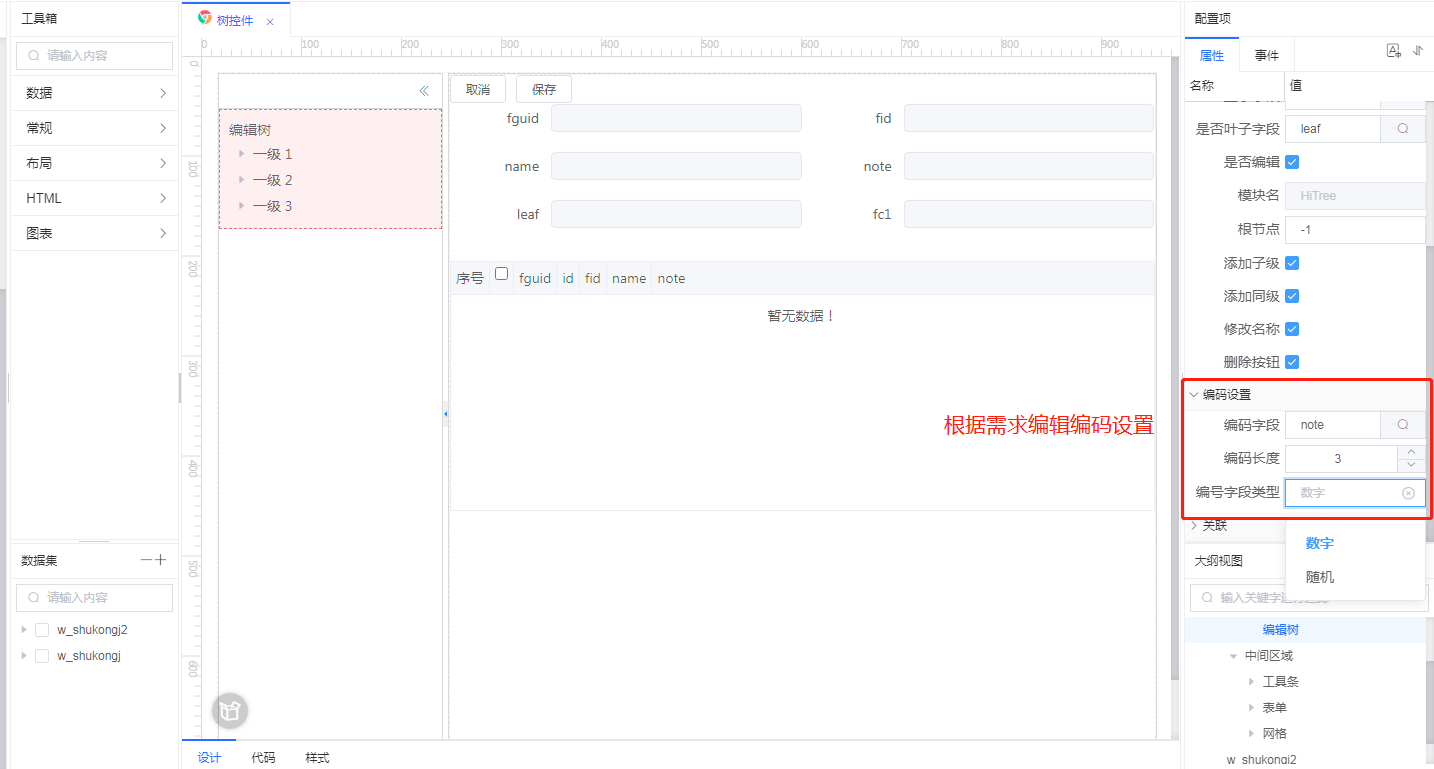
Task: Click the plus icon in the 数据集 panel
Action: pos(160,560)
